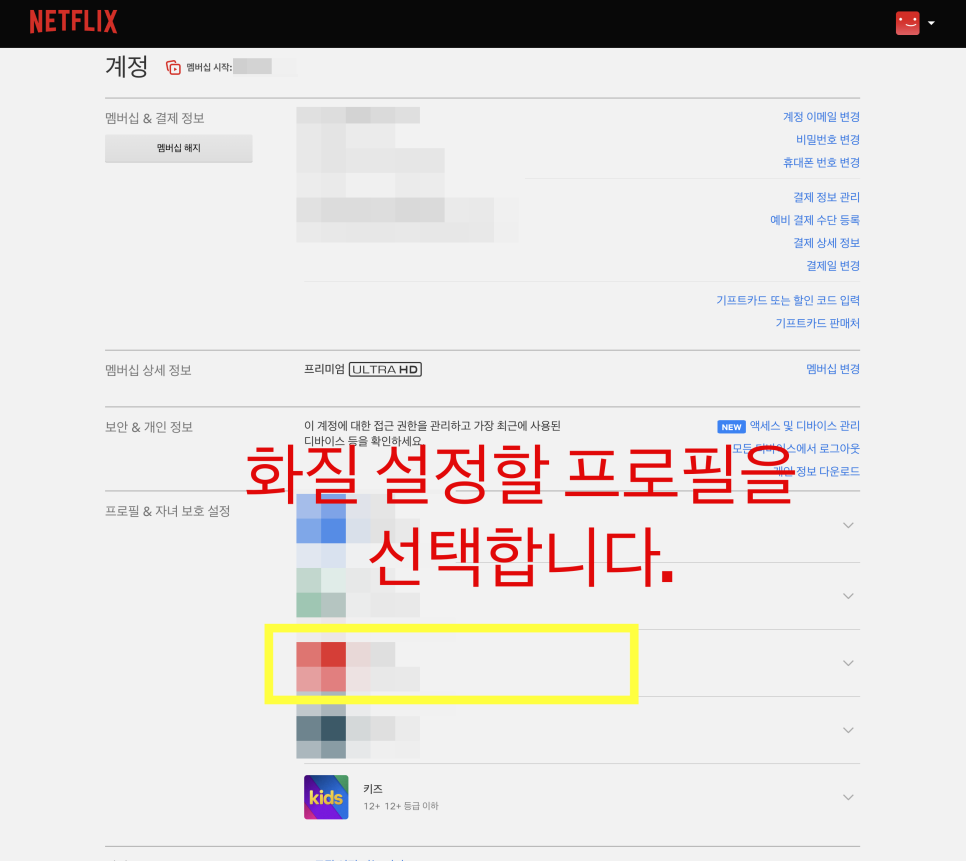Click the Kids profile icon
The width and height of the screenshot is (966, 861).
point(326,797)
